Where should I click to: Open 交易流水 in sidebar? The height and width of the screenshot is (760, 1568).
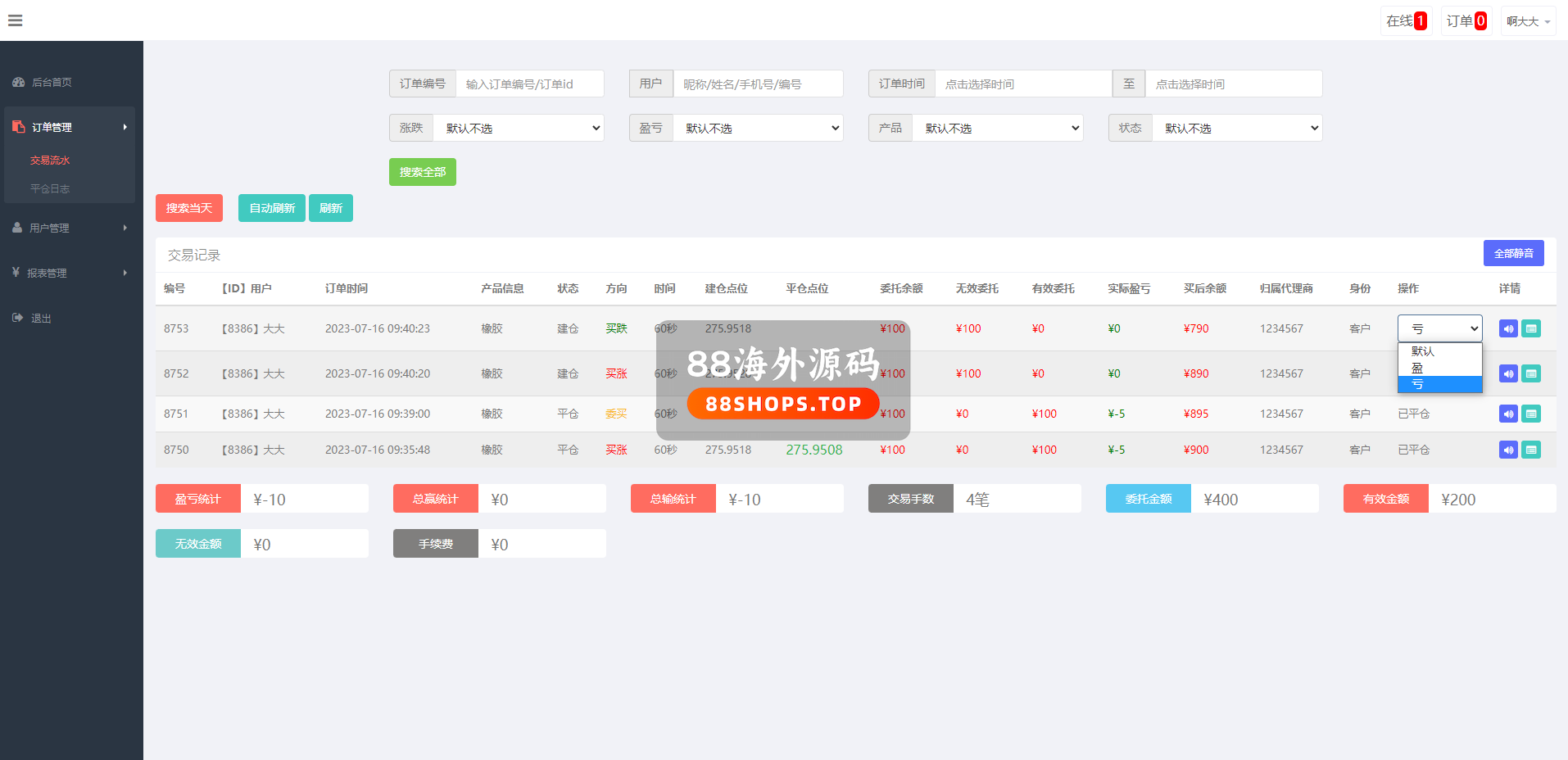pyautogui.click(x=50, y=161)
